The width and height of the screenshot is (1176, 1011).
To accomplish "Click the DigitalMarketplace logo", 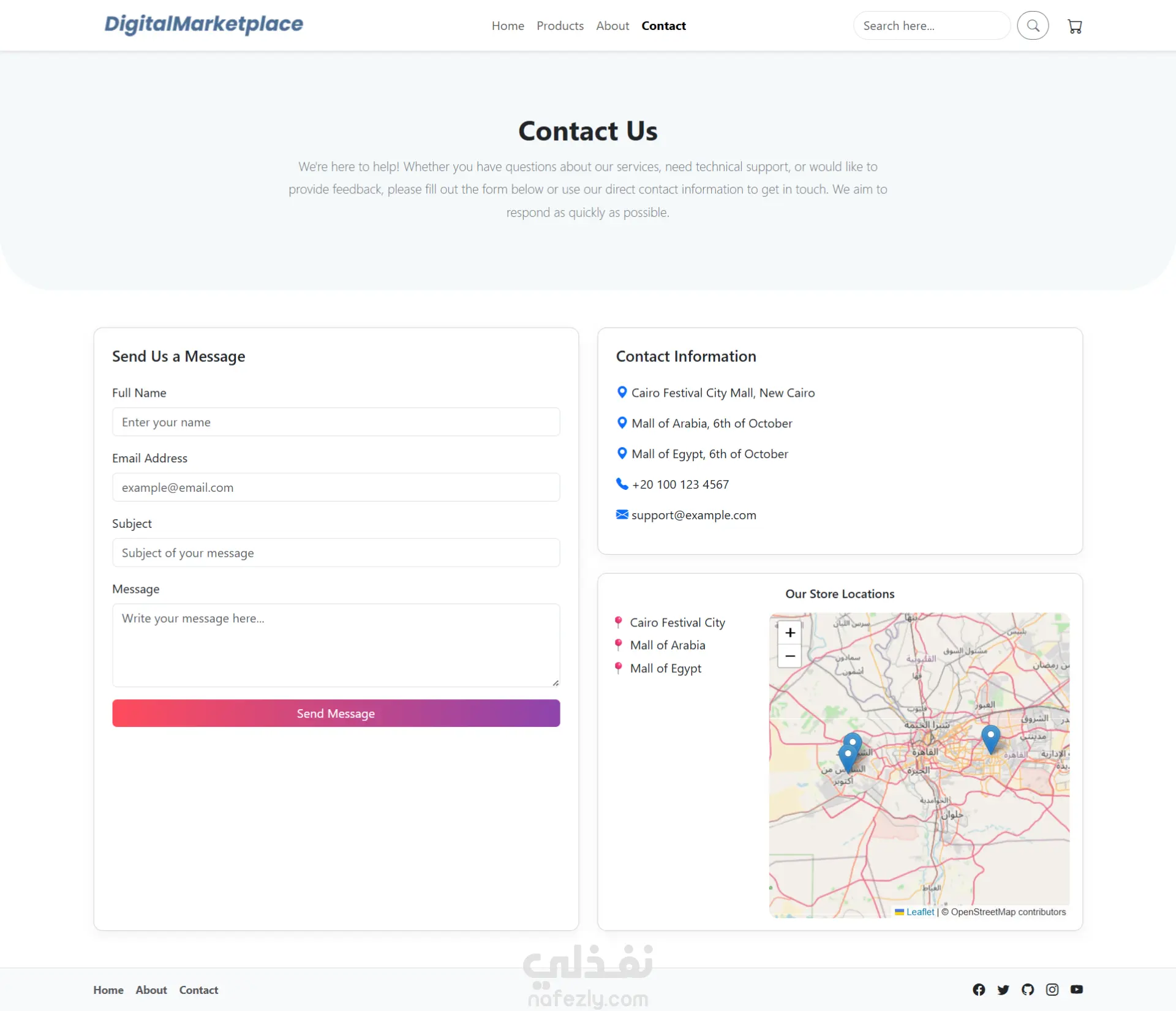I will pos(203,24).
